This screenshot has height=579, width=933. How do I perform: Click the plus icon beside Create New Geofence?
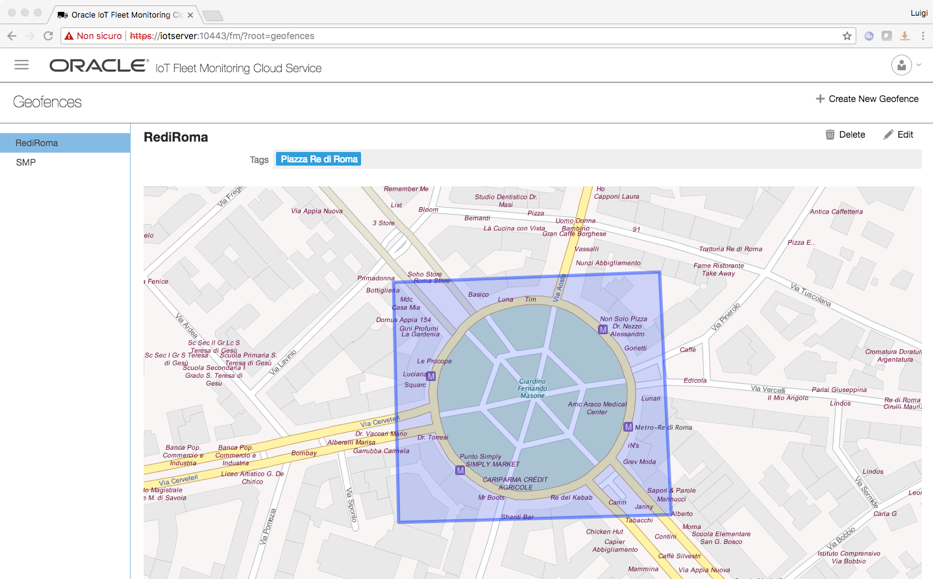[x=820, y=99]
